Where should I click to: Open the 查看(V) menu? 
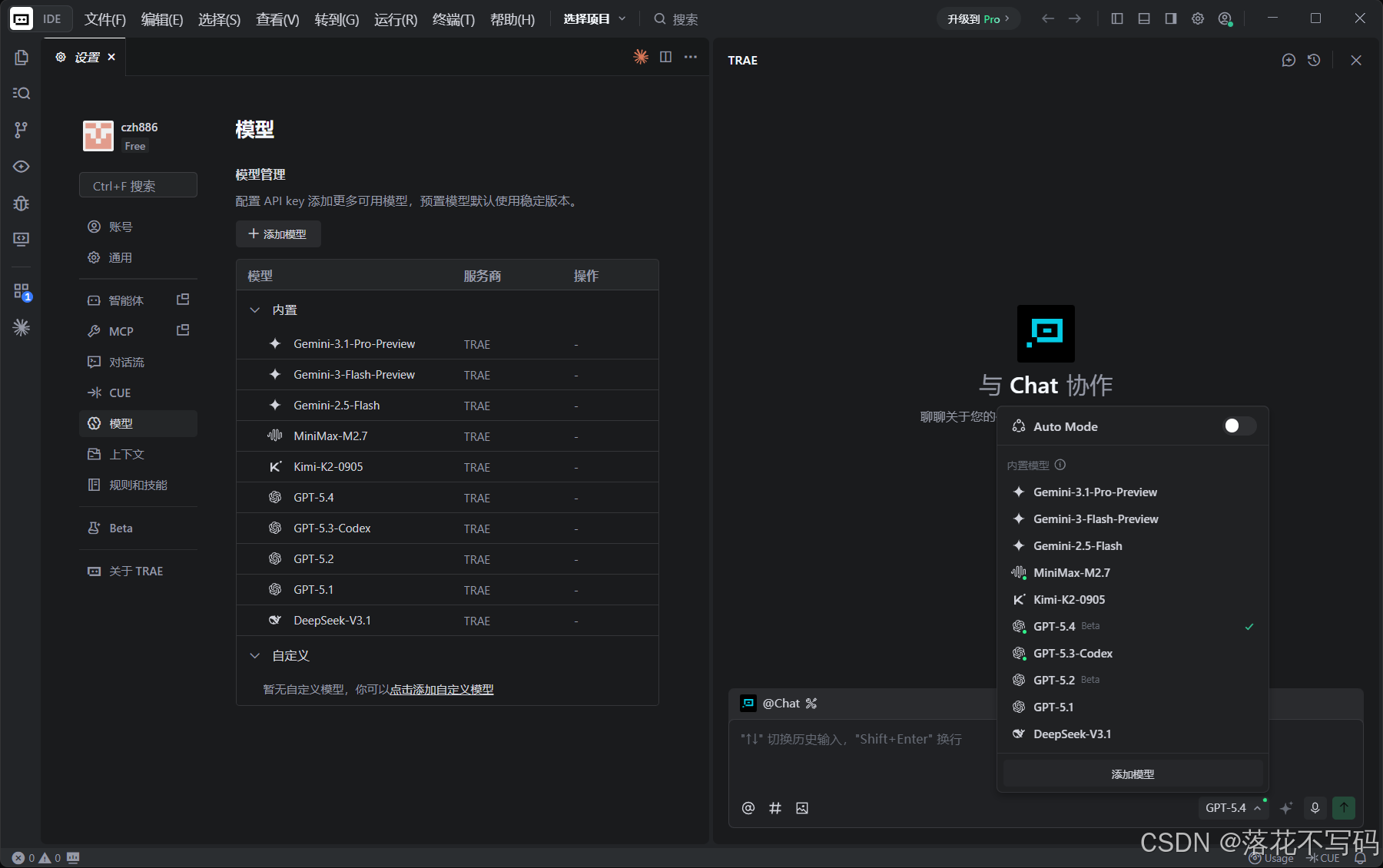pos(277,19)
